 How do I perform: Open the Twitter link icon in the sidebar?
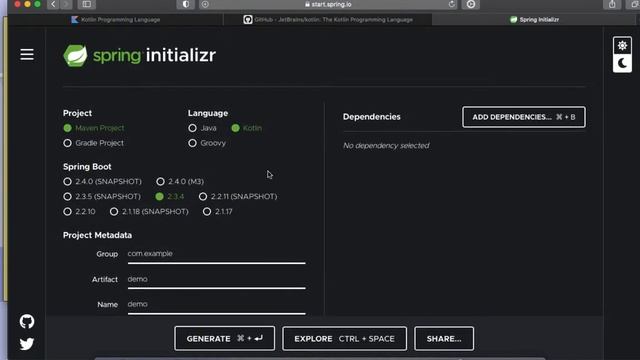point(27,344)
